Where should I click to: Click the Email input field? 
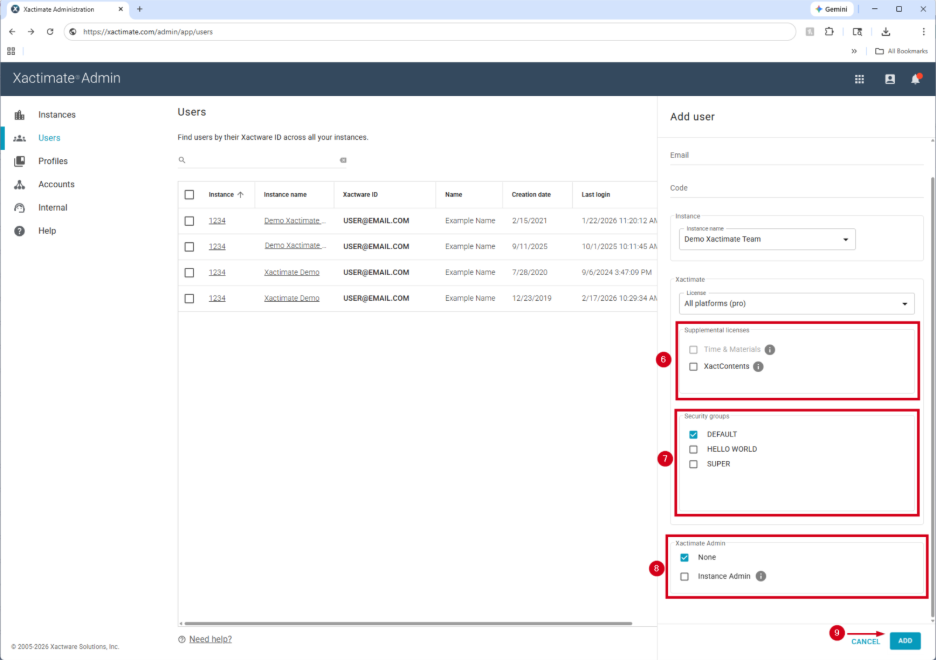pyautogui.click(x=796, y=155)
